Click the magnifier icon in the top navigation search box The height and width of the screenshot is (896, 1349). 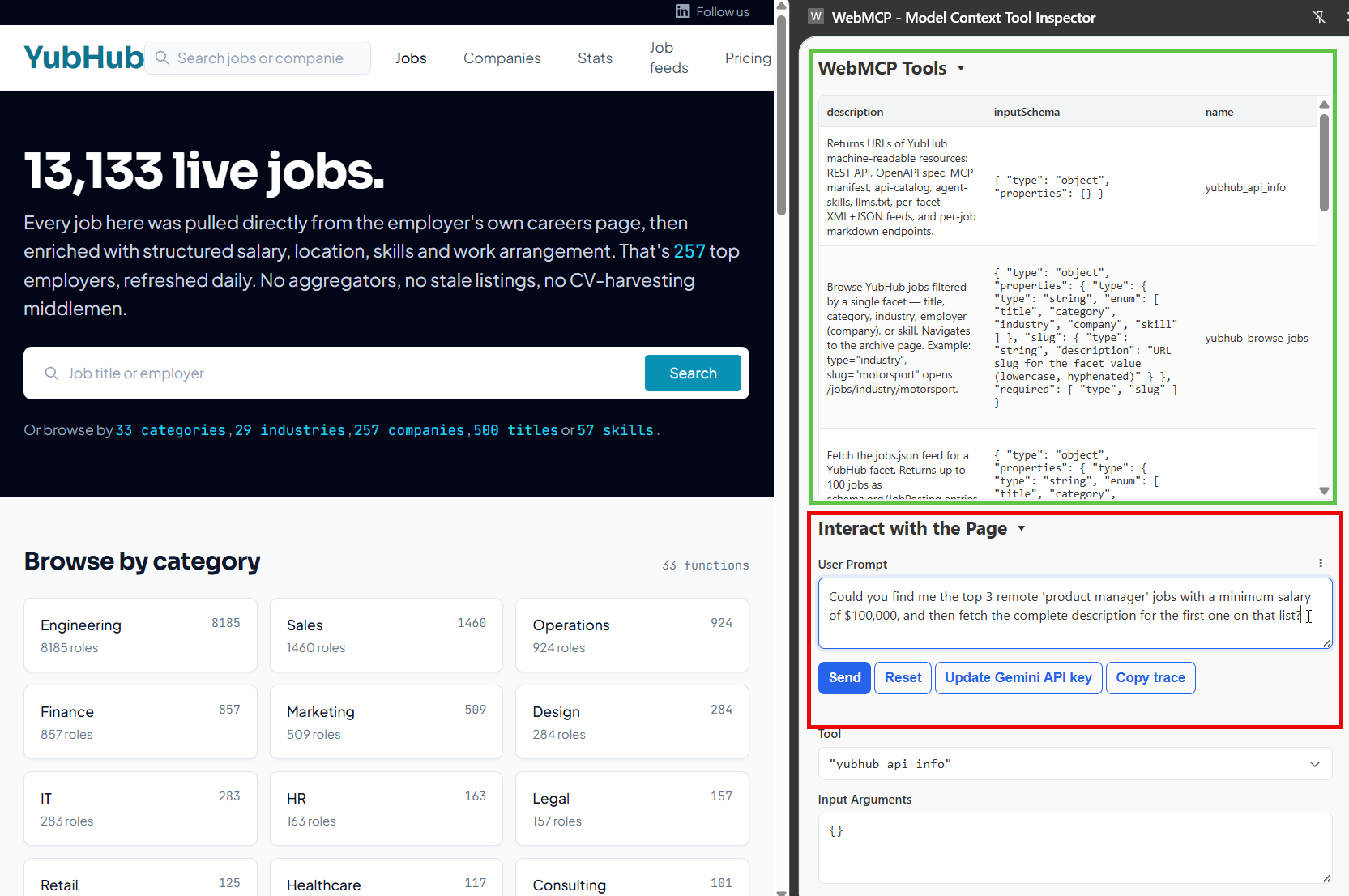(162, 58)
